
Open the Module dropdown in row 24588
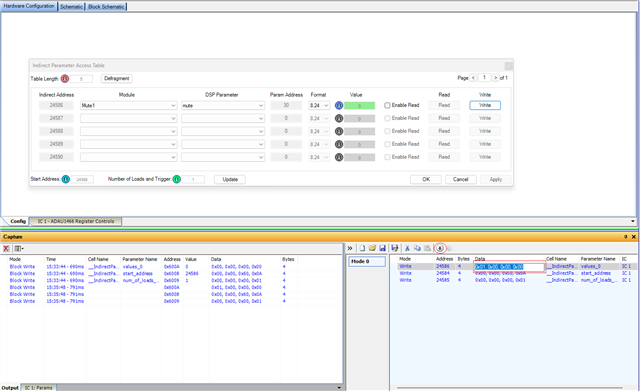click(x=128, y=131)
